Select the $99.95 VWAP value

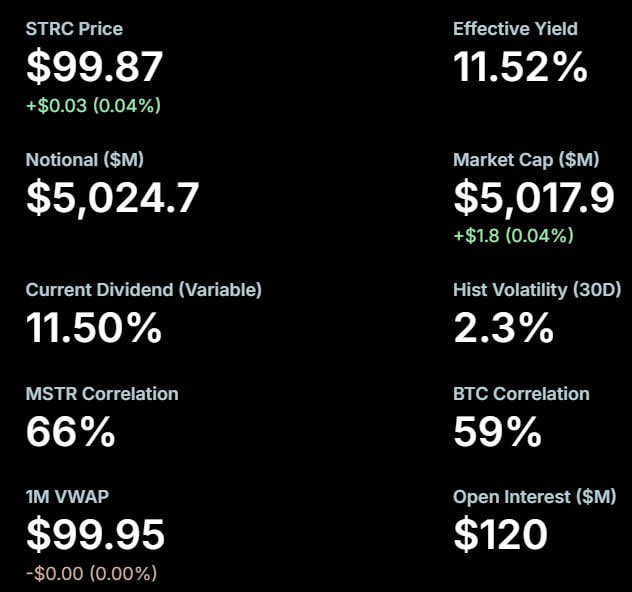coord(95,535)
